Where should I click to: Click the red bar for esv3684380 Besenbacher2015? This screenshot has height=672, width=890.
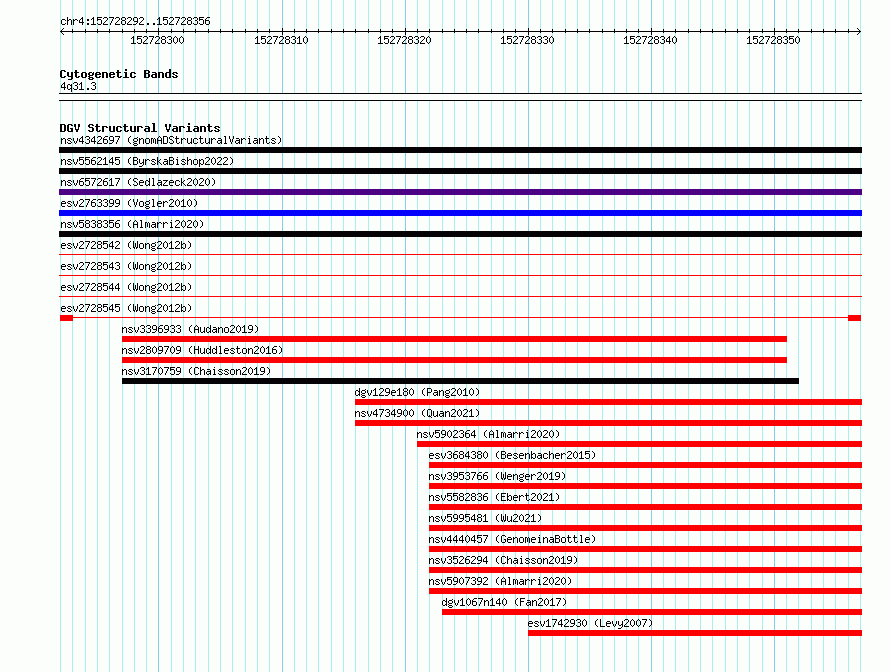[x=645, y=465]
